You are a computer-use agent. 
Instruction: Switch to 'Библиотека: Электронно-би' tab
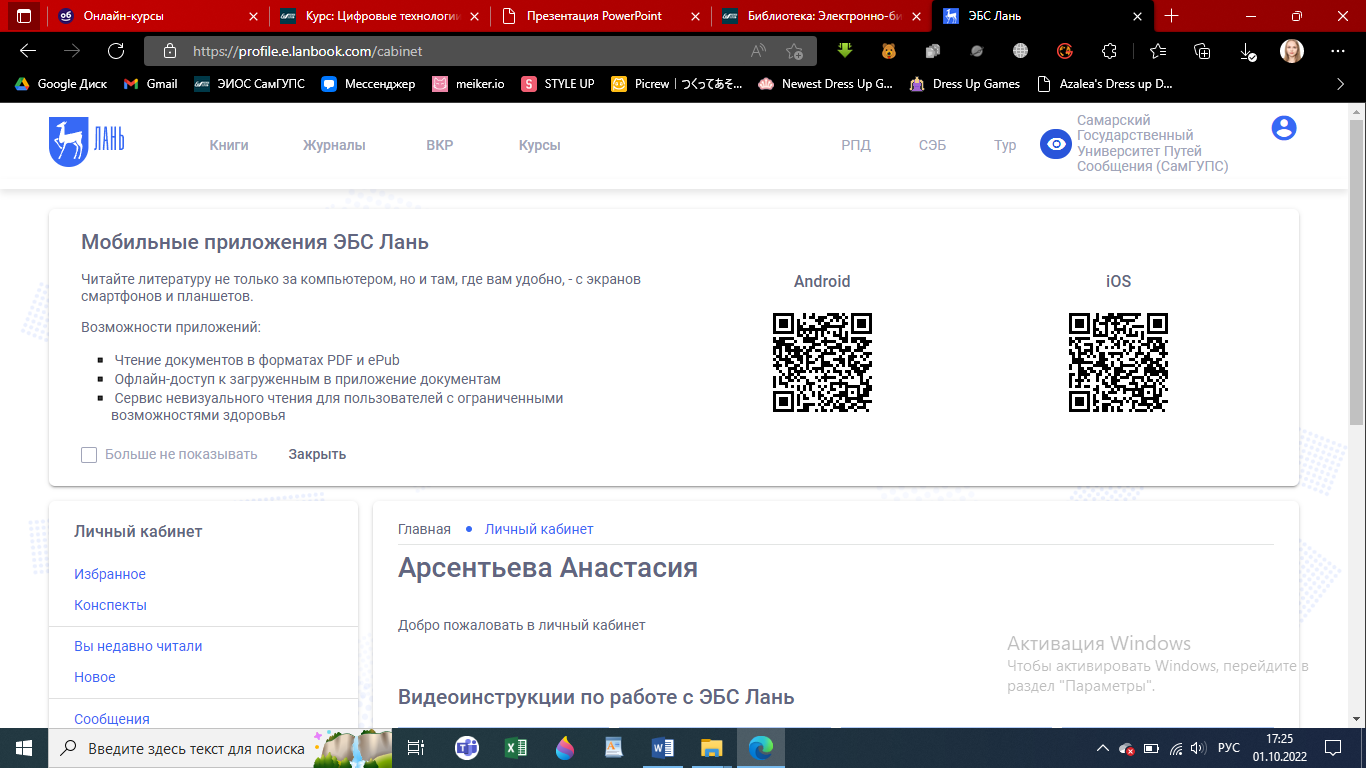[x=820, y=16]
